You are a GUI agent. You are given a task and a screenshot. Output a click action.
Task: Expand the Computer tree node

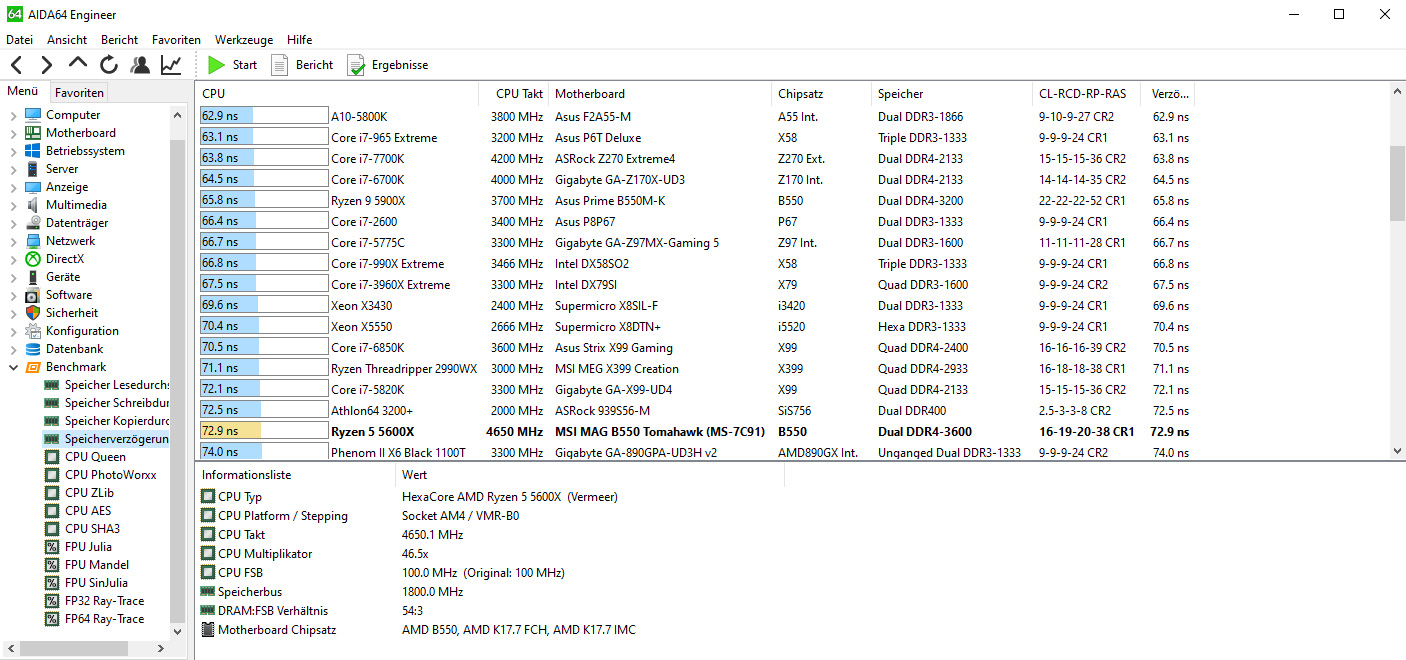13,115
